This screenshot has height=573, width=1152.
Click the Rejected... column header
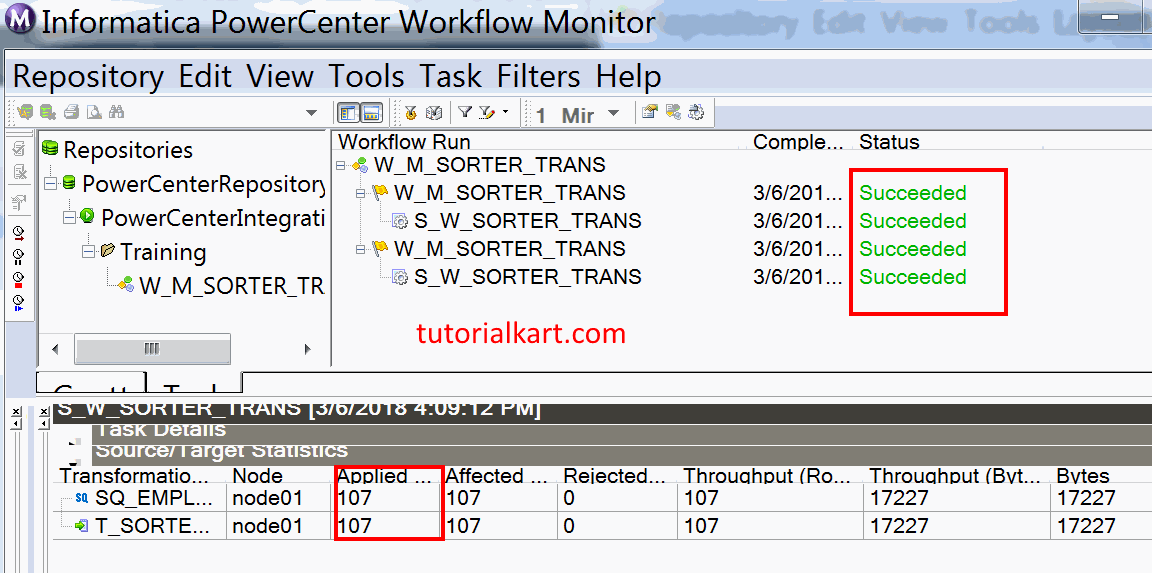(x=614, y=476)
